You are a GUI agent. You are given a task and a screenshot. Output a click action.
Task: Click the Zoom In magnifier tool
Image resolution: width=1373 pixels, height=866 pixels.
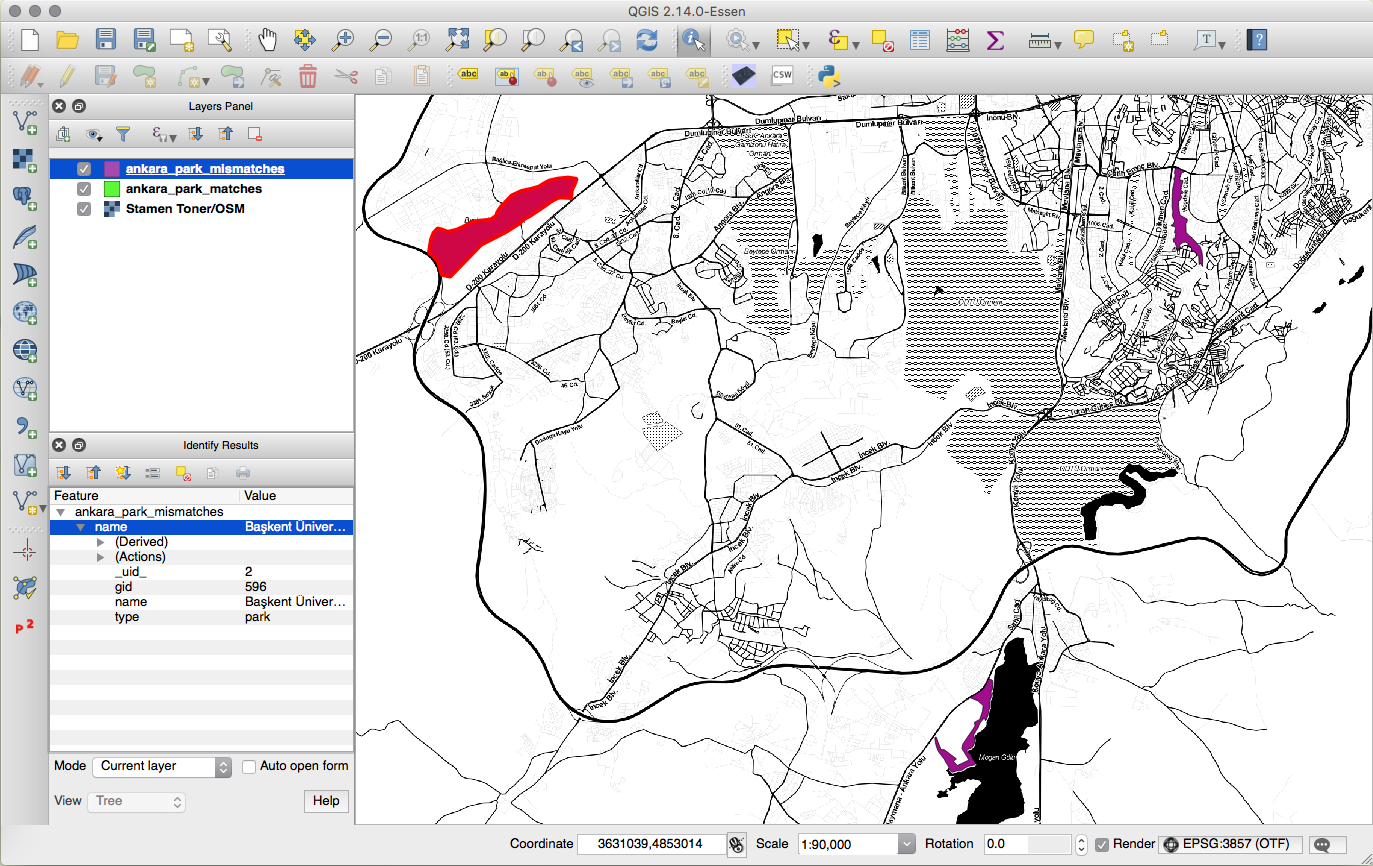coord(343,40)
